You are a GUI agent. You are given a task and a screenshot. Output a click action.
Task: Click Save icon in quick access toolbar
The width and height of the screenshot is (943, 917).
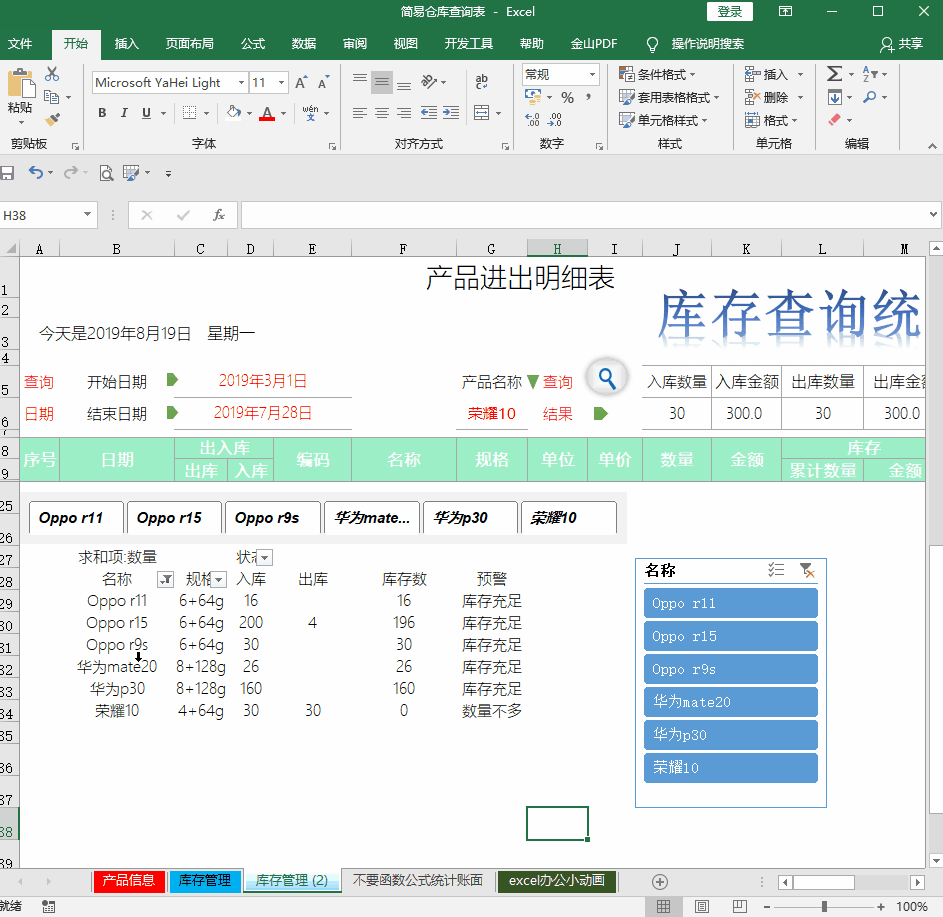tap(7, 173)
